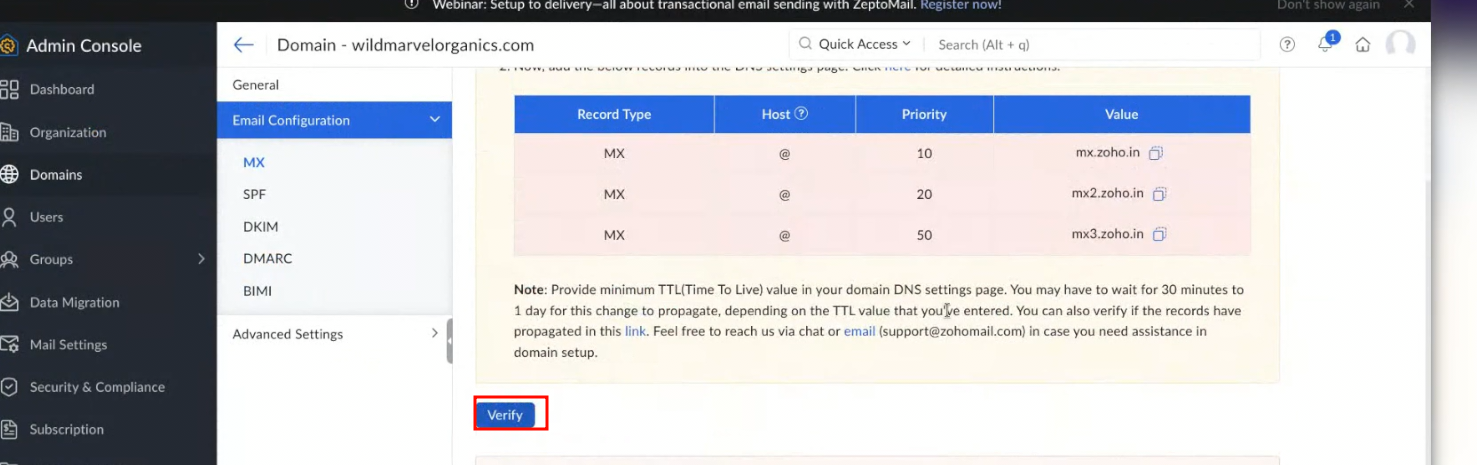
Task: Copy the mx3.zoho.in record value
Action: (1160, 235)
